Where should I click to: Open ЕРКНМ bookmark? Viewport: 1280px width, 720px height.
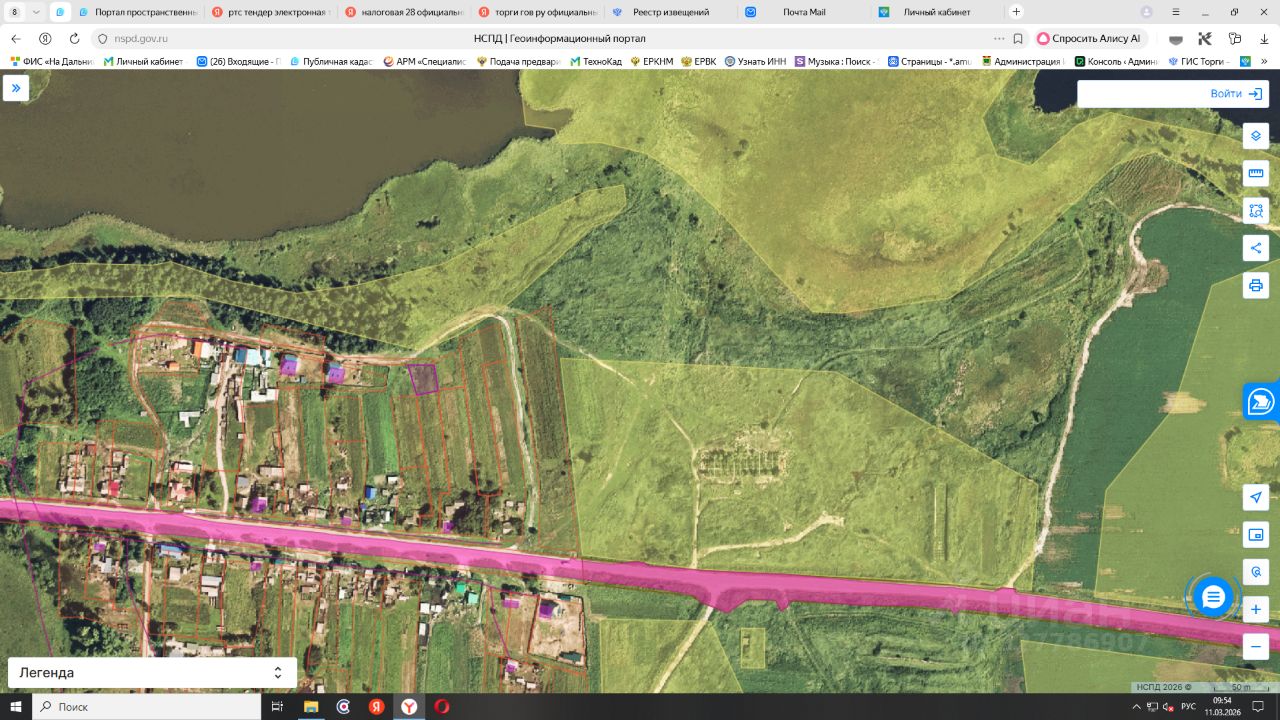click(x=652, y=61)
